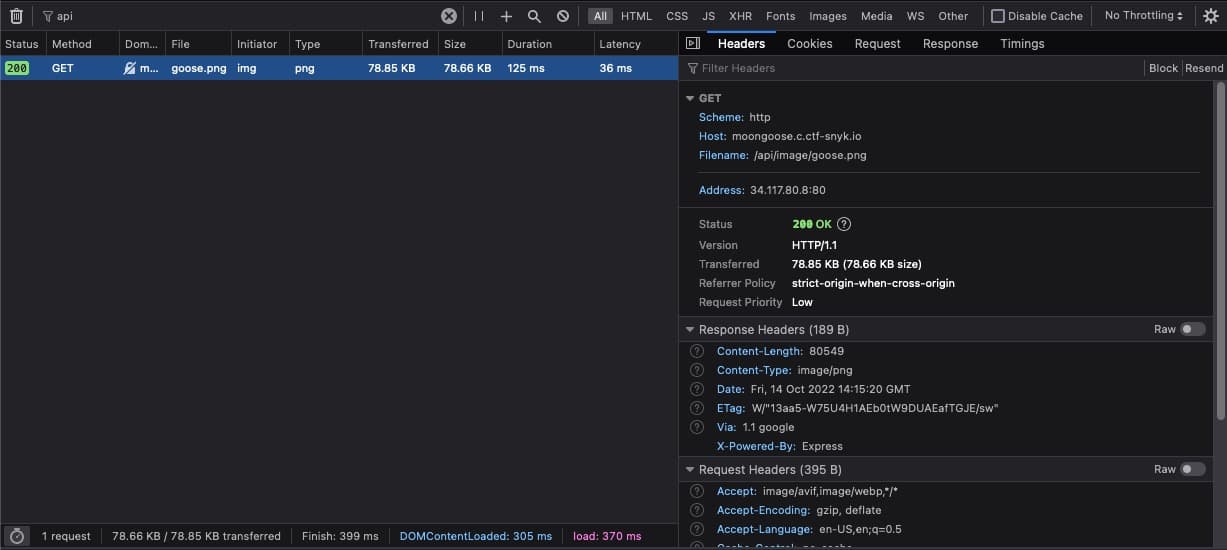Viewport: 1227px width, 550px height.
Task: Switch to the Headers tab
Action: (x=741, y=43)
